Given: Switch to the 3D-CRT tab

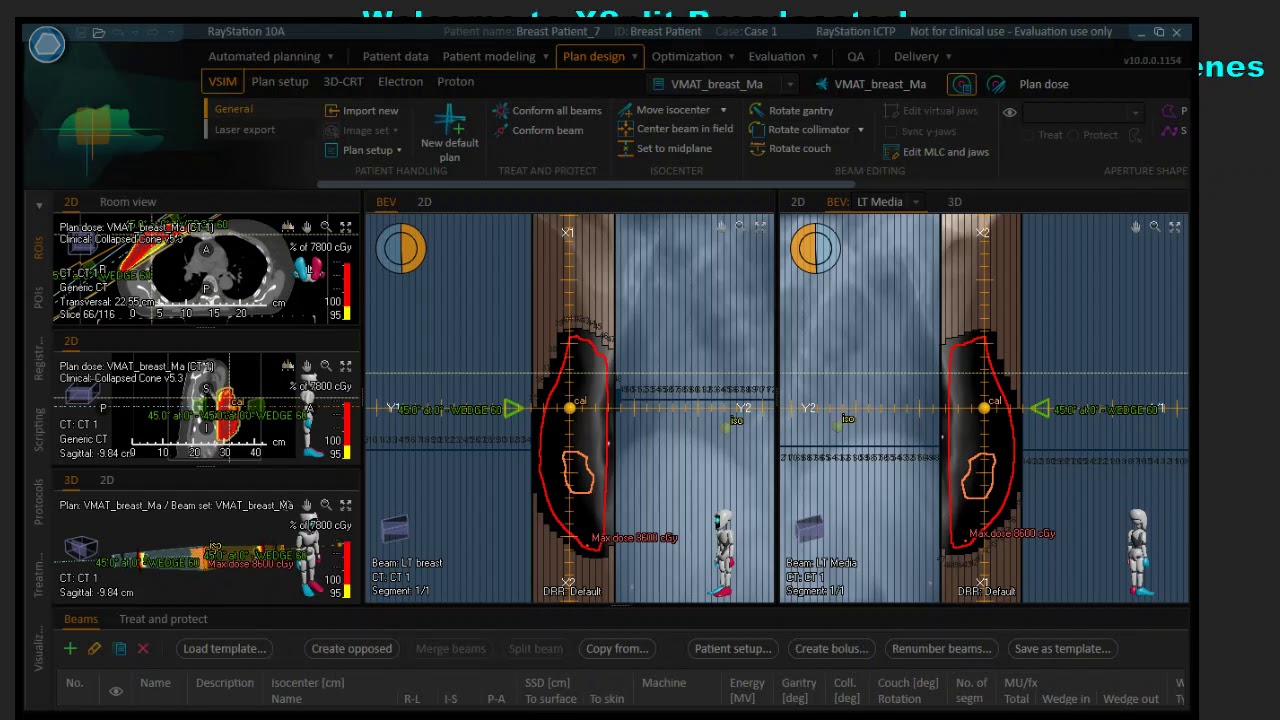Looking at the screenshot, I should pyautogui.click(x=343, y=82).
